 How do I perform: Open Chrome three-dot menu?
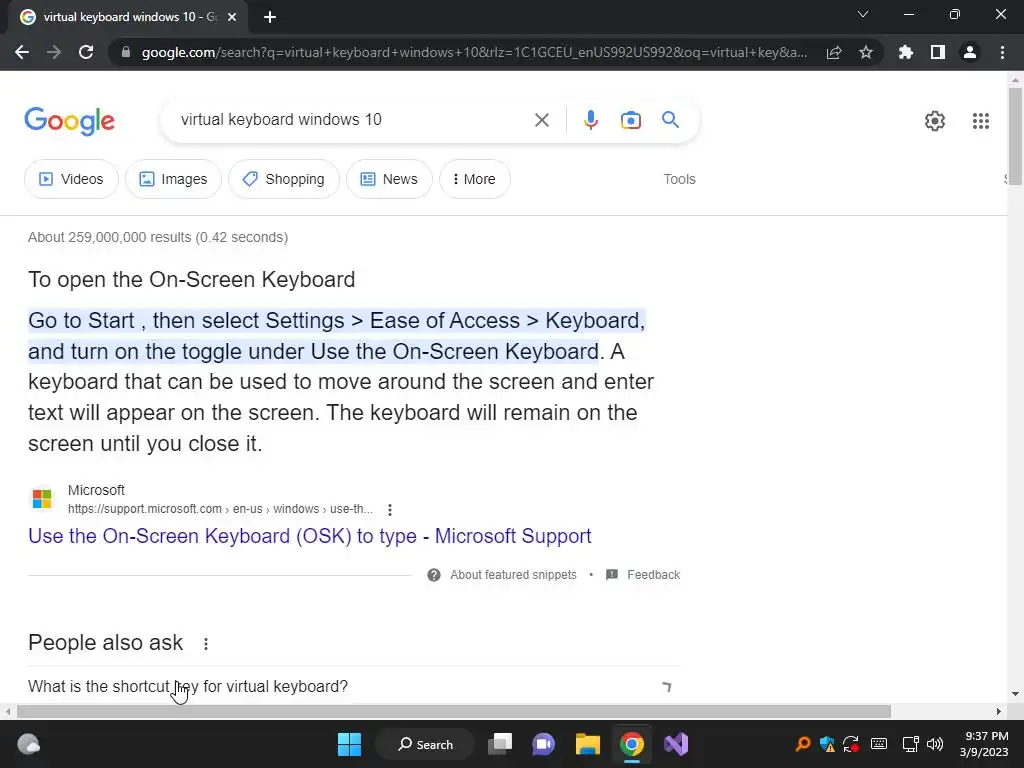pyautogui.click(x=1002, y=52)
